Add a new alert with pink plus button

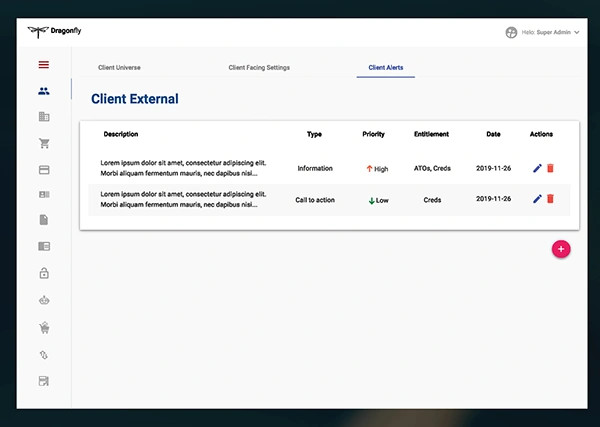click(561, 249)
